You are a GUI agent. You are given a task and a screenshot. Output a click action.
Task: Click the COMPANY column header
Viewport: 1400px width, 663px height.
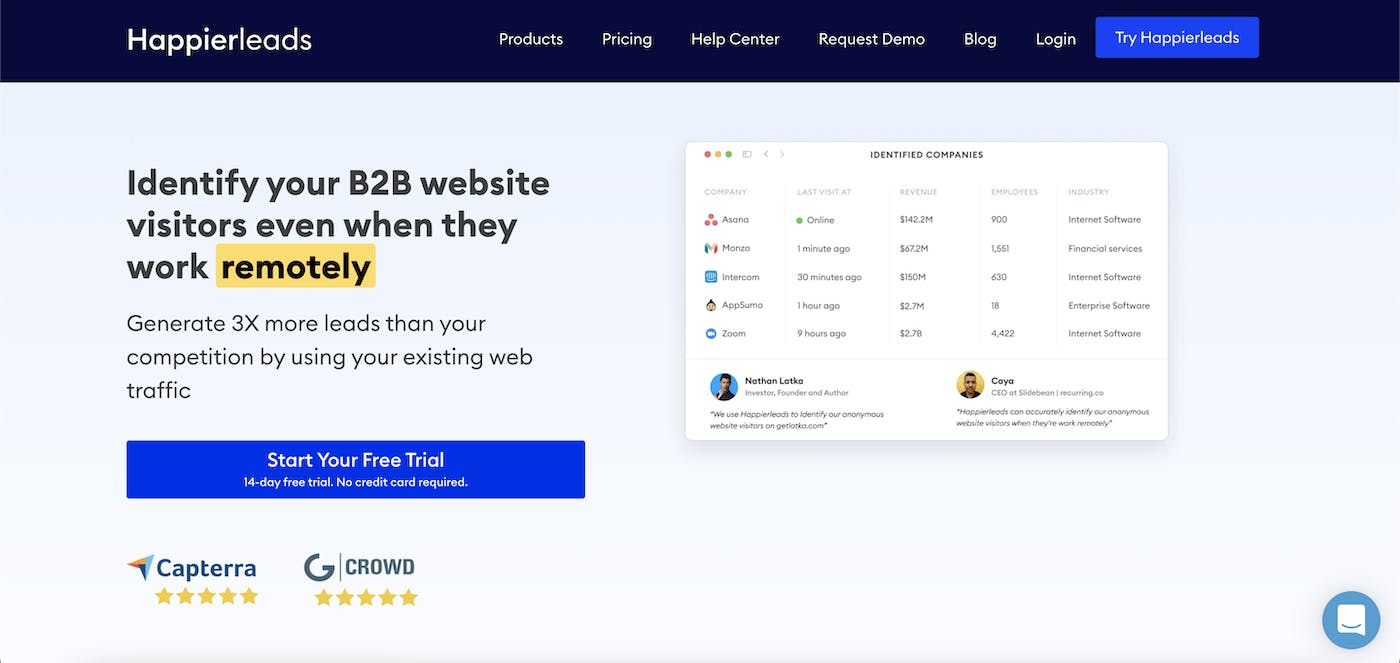(725, 192)
